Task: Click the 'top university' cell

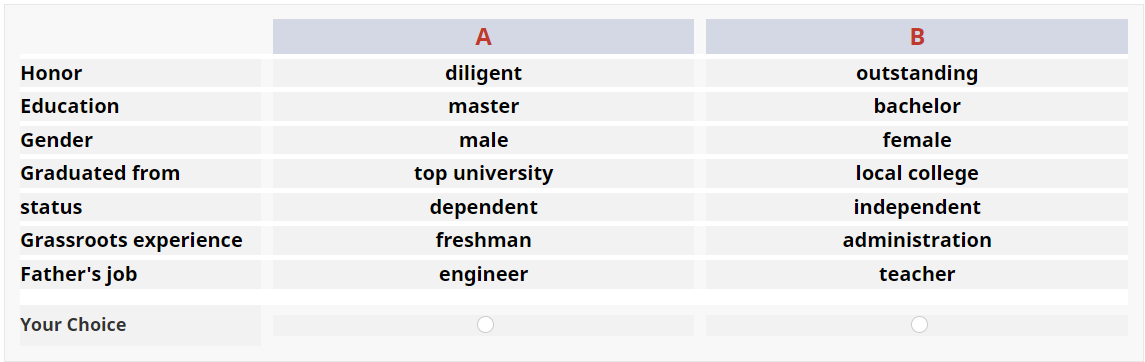Action: pyautogui.click(x=483, y=174)
